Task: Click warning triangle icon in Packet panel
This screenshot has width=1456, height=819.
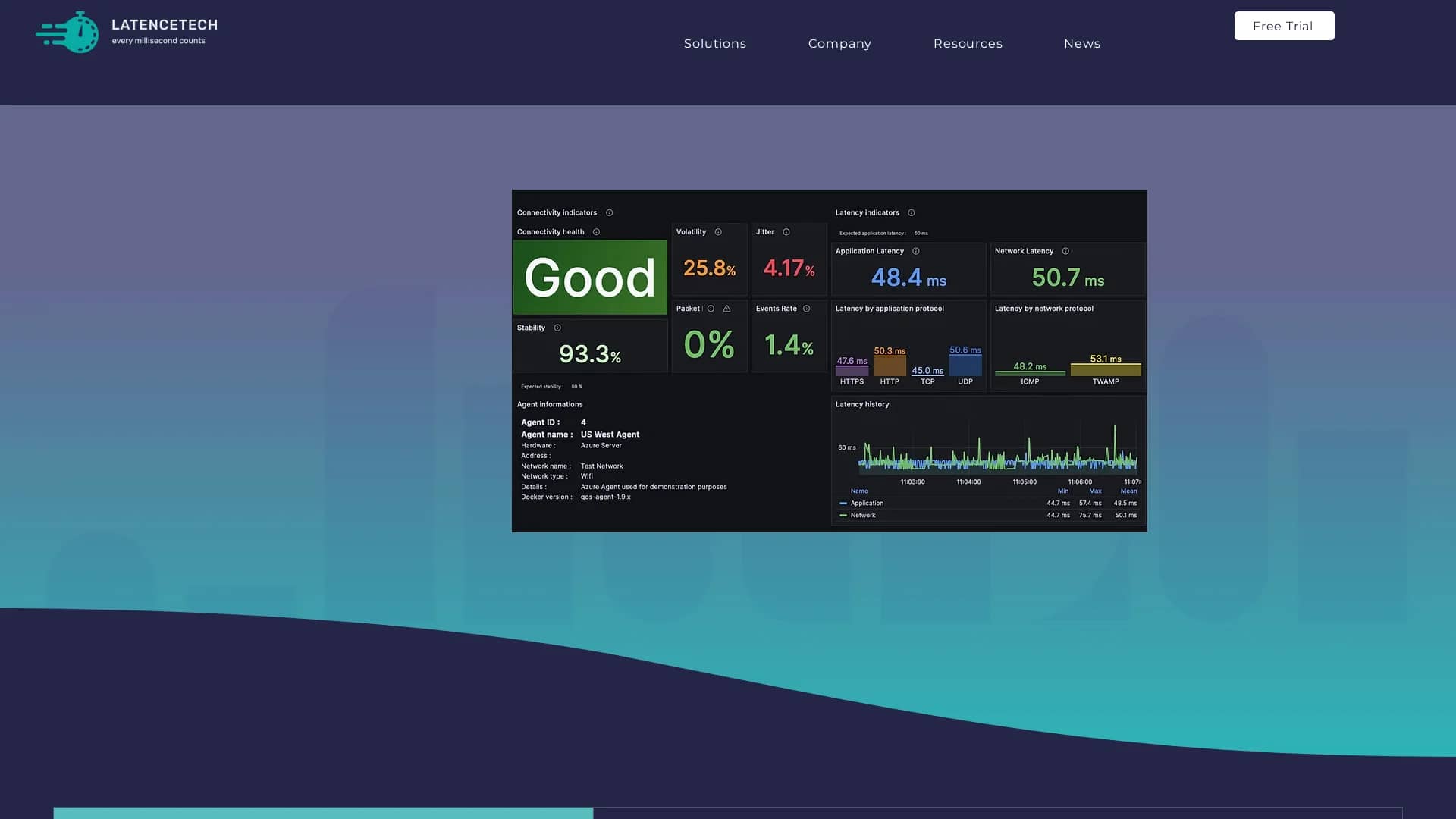Action: click(726, 309)
